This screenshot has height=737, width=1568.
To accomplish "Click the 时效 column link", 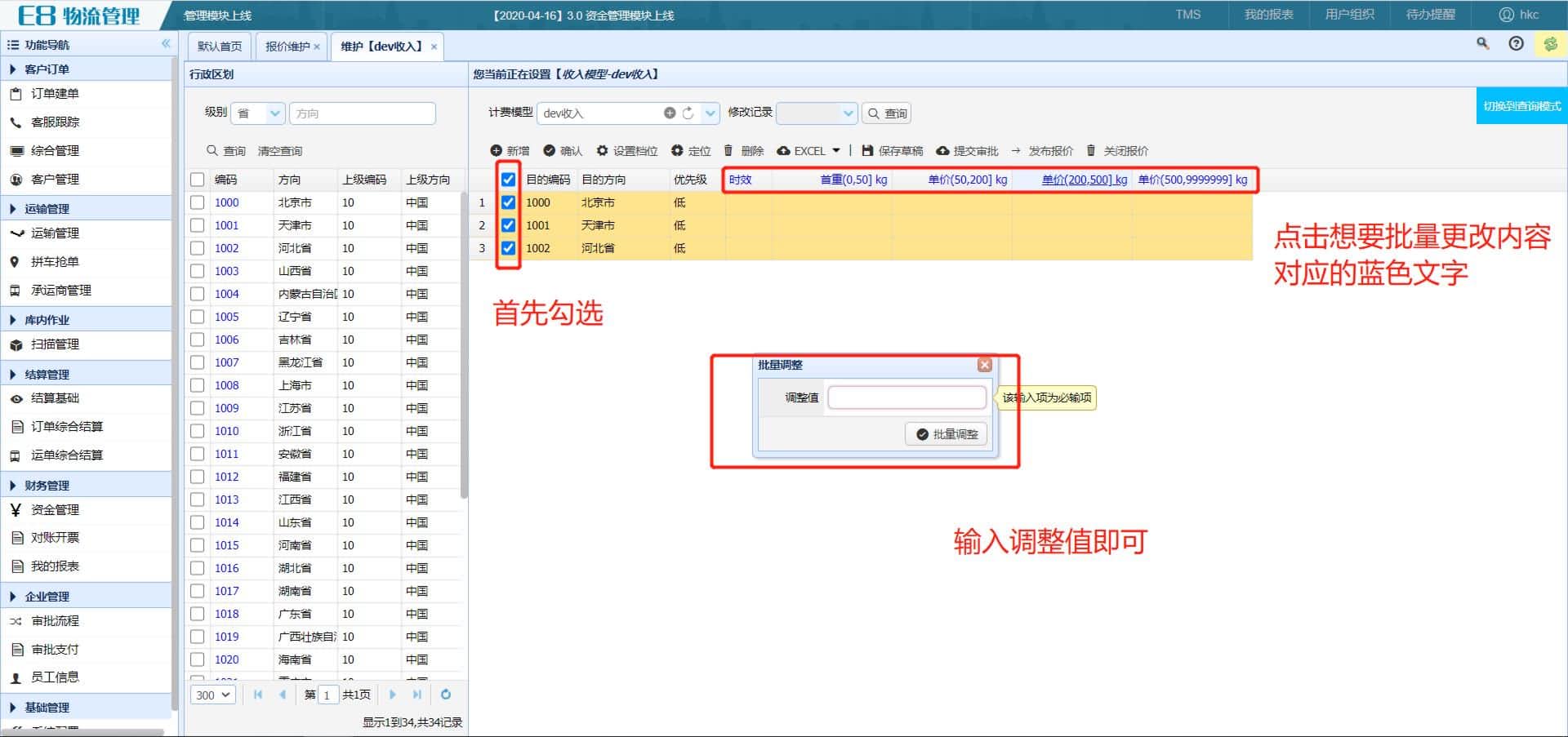I will coord(740,180).
